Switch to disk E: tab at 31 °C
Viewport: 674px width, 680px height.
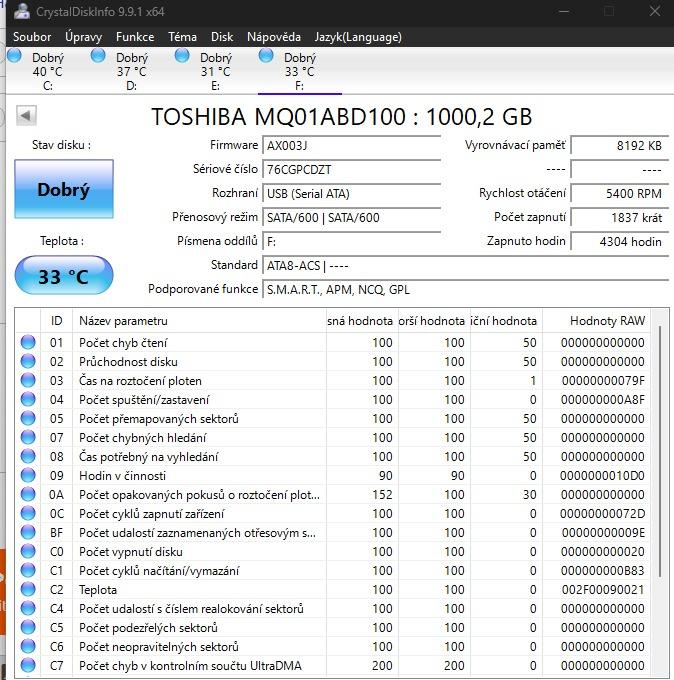[216, 71]
